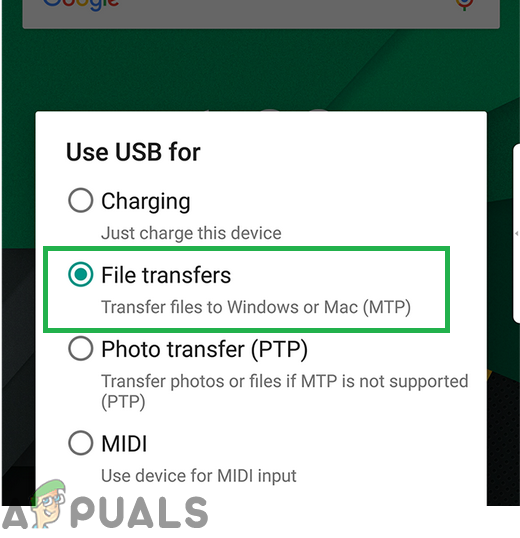This screenshot has height=538, width=520.
Task: Choose the Charging option label
Action: (145, 201)
